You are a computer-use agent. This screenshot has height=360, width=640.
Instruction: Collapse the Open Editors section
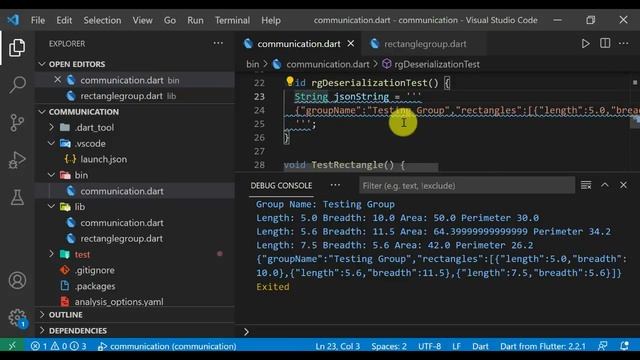[42, 64]
